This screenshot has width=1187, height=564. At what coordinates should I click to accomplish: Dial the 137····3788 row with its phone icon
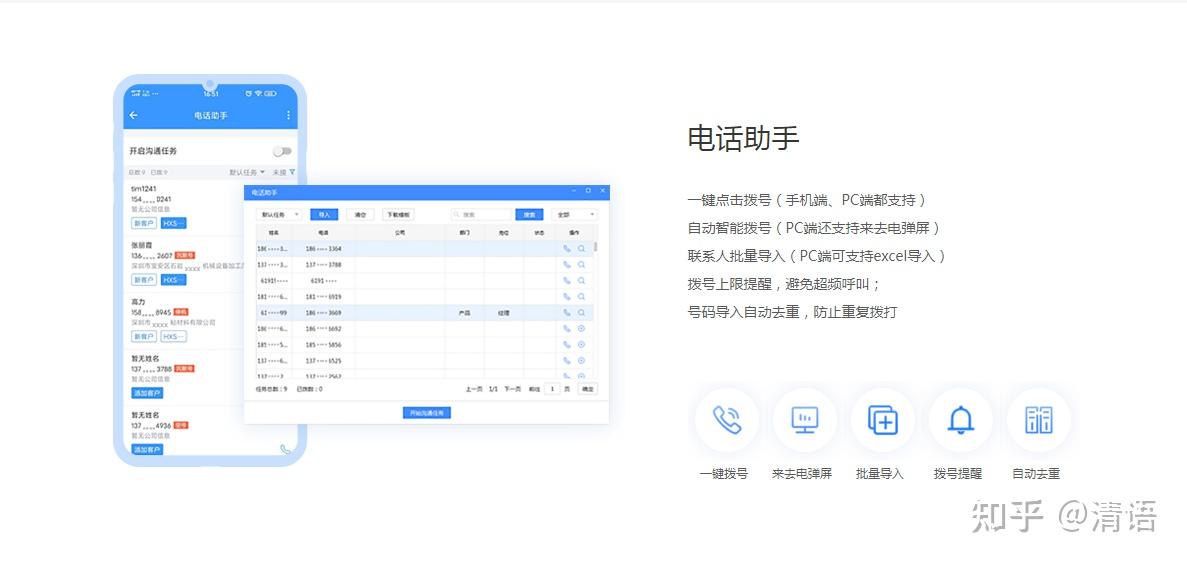pyautogui.click(x=567, y=264)
